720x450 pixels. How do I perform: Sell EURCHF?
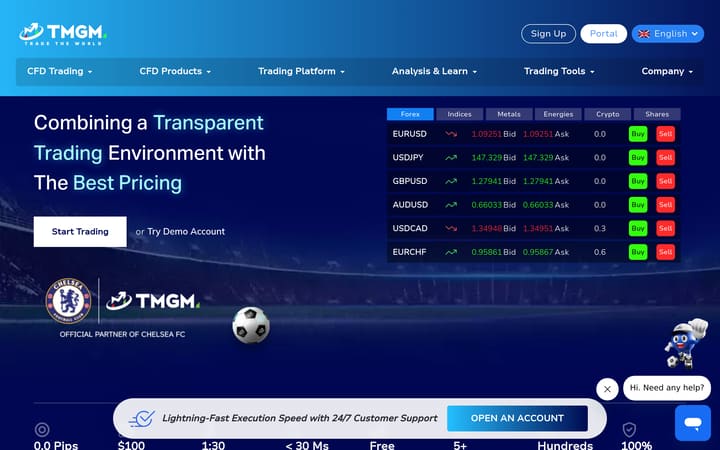coord(665,252)
